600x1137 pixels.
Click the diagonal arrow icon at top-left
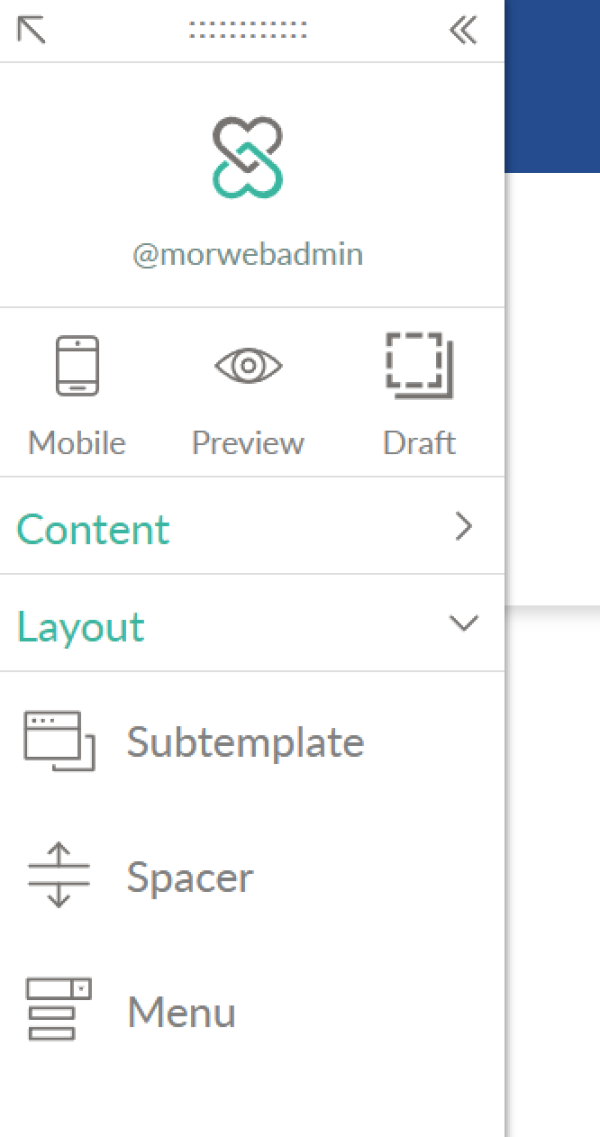coord(31,30)
